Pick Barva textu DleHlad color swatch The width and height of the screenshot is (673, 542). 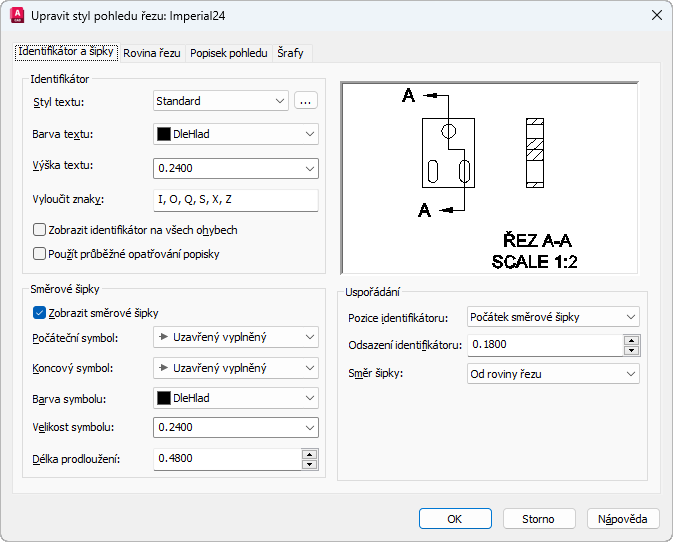point(164,134)
